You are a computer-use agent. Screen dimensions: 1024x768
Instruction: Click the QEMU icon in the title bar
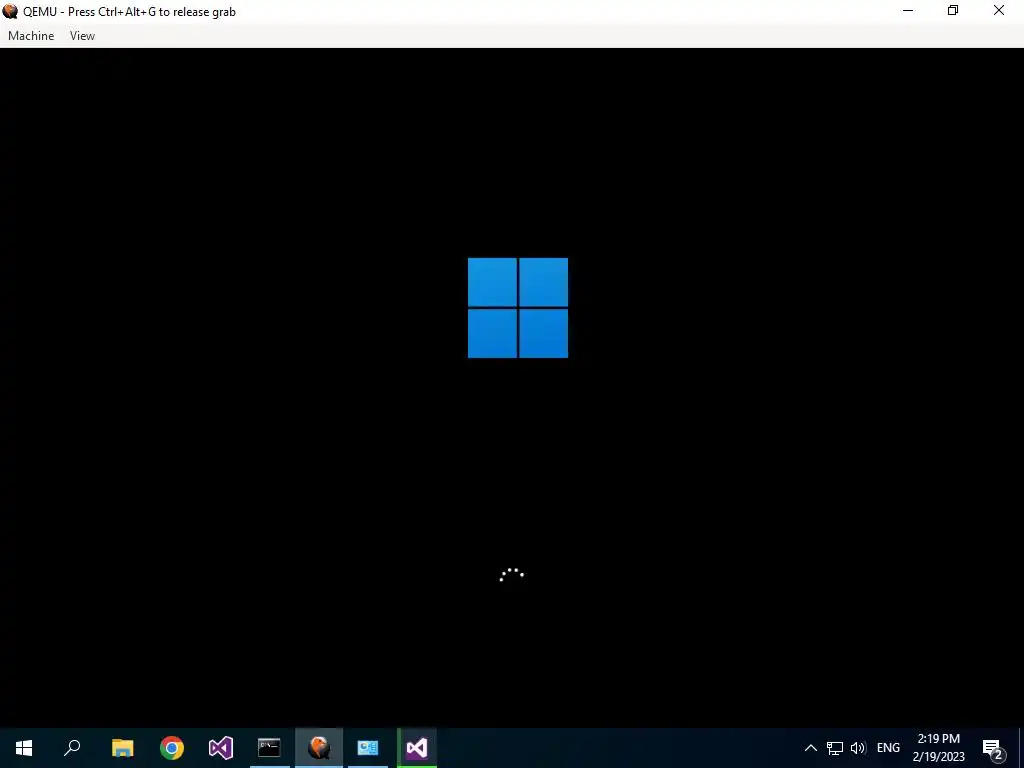(x=10, y=11)
